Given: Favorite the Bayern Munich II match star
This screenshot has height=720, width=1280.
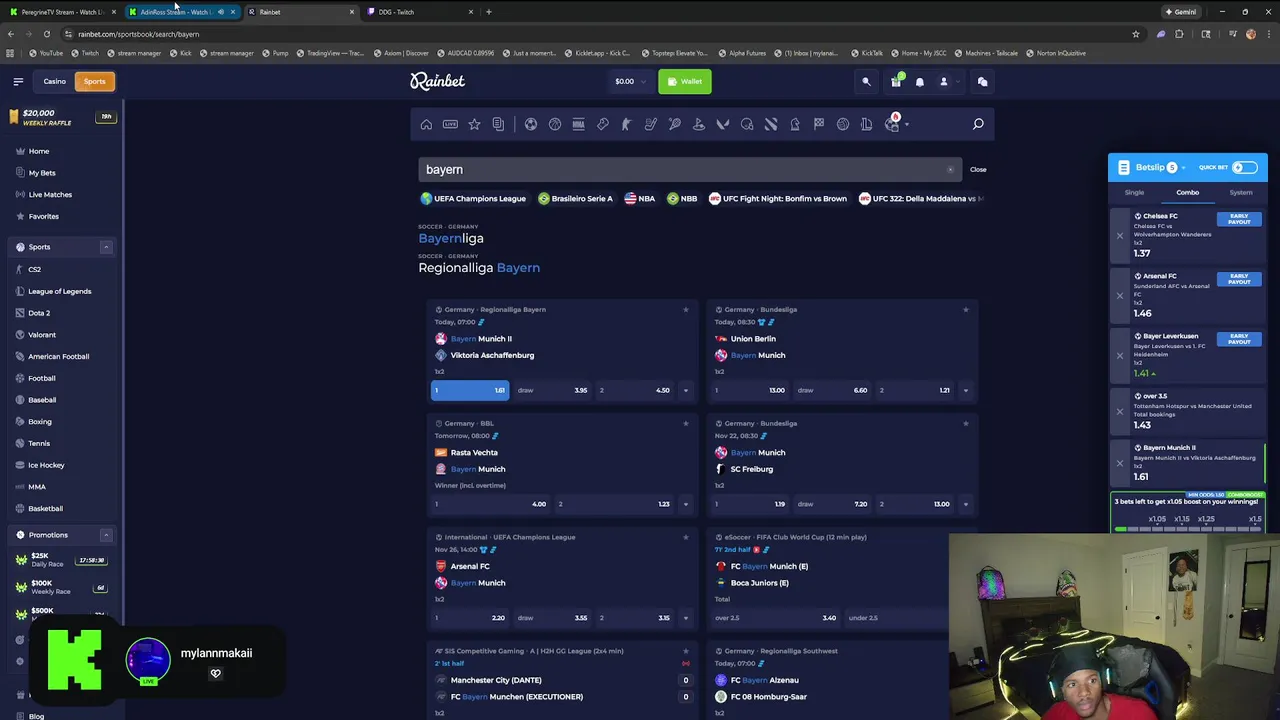Looking at the screenshot, I should coord(685,309).
